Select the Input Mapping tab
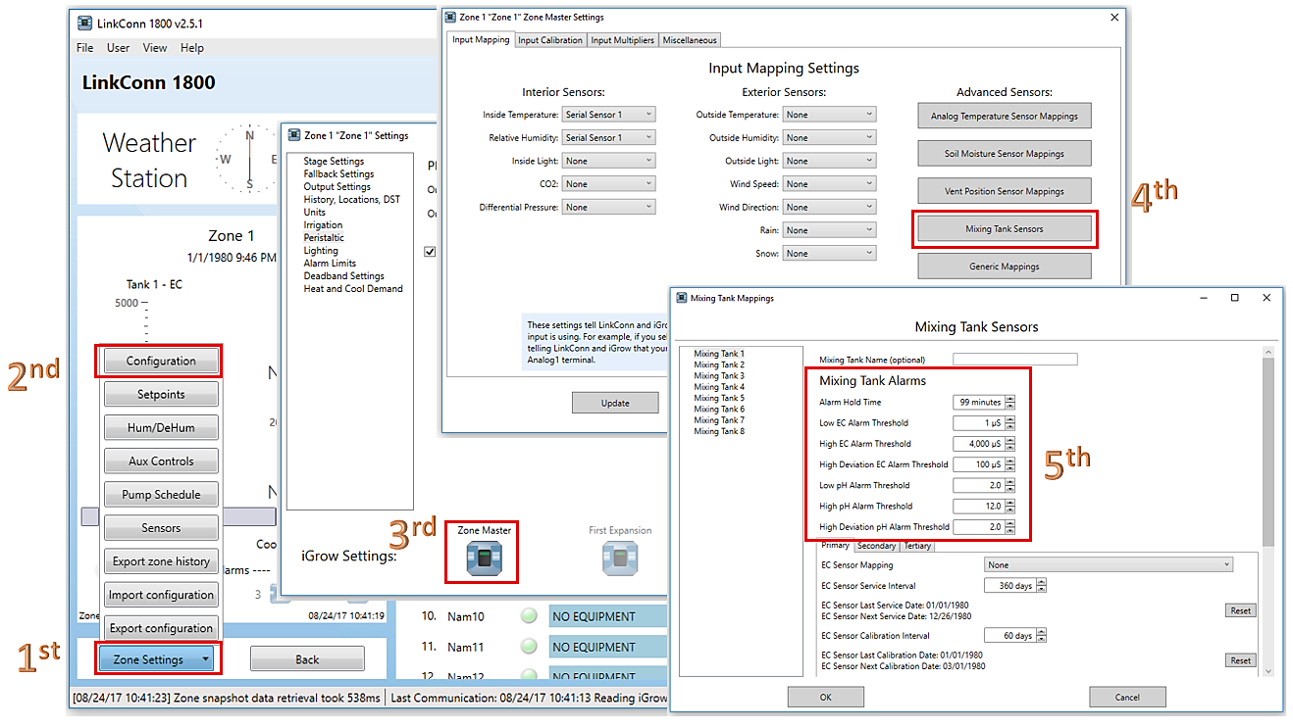This screenshot has width=1293, height=723. point(480,40)
